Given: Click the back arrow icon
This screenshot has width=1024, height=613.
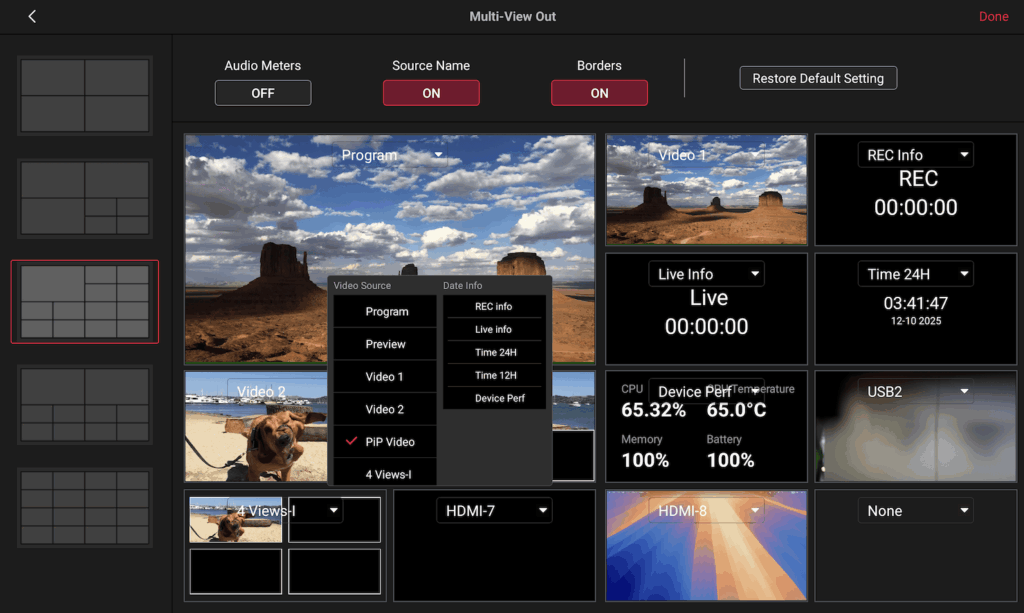Looking at the screenshot, I should 32,17.
